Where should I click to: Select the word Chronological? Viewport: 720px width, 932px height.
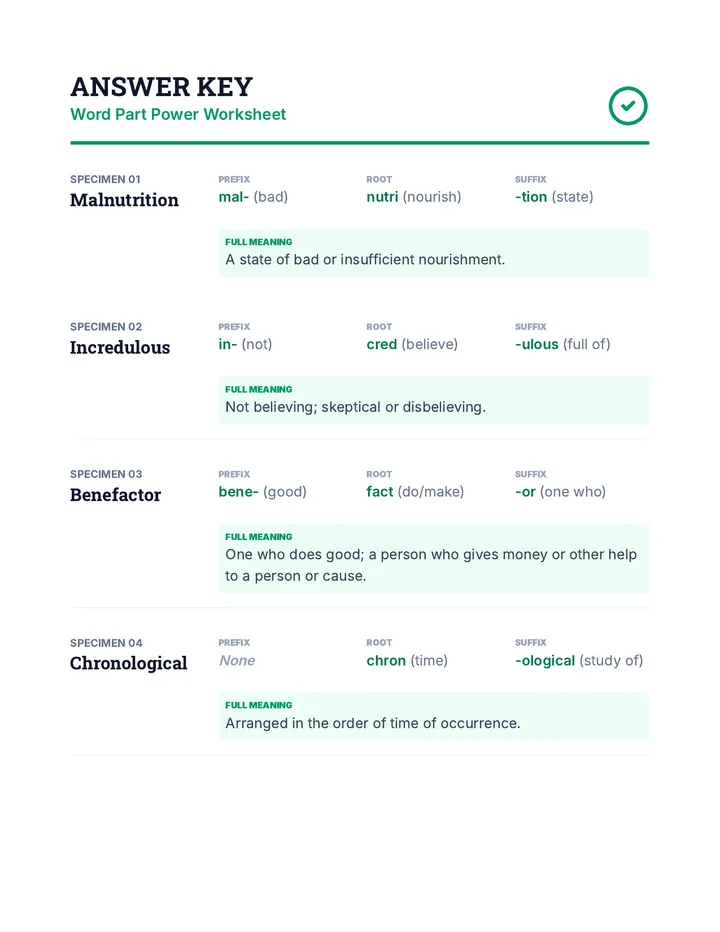coord(128,663)
